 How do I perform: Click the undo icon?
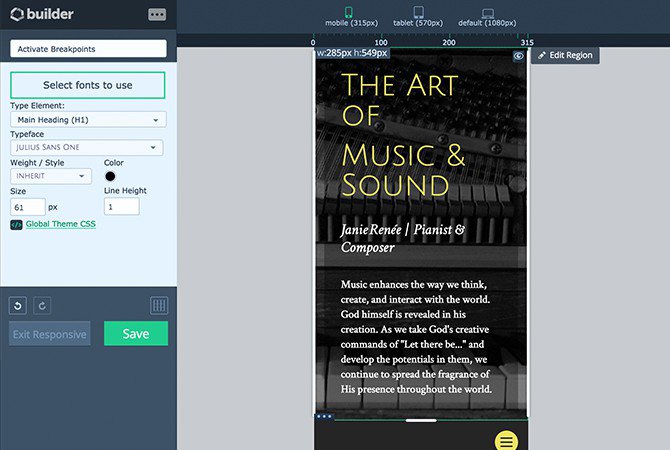[18, 306]
